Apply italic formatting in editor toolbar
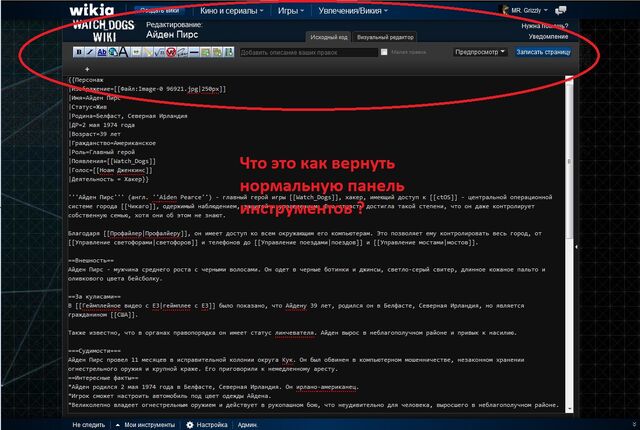The image size is (640, 430). click(x=90, y=52)
